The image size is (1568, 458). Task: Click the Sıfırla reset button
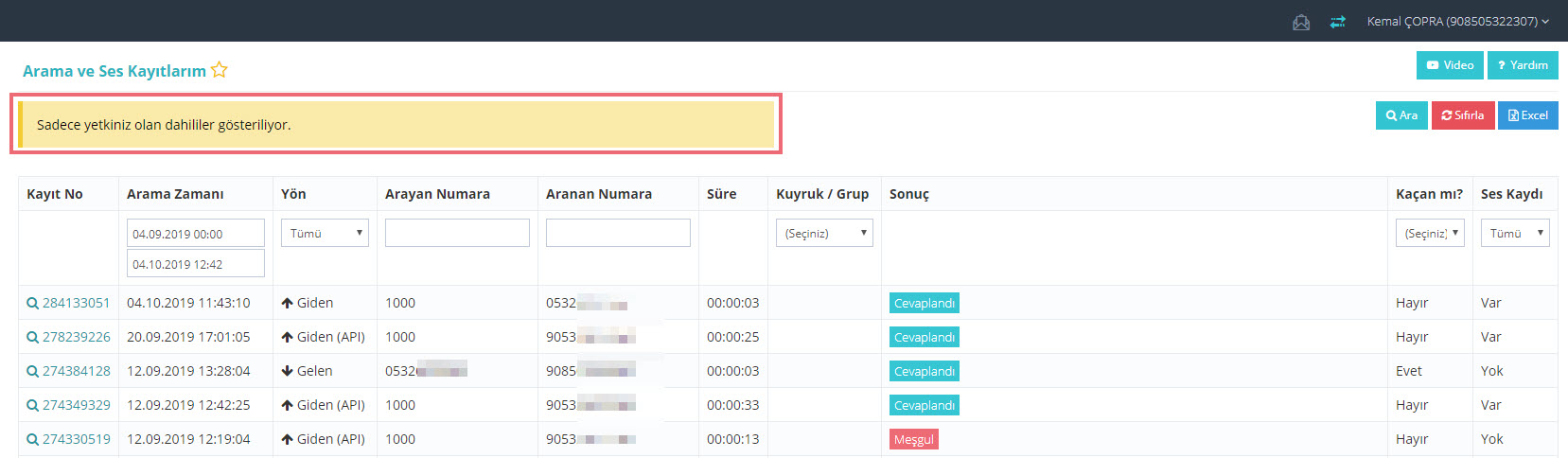[x=1462, y=115]
